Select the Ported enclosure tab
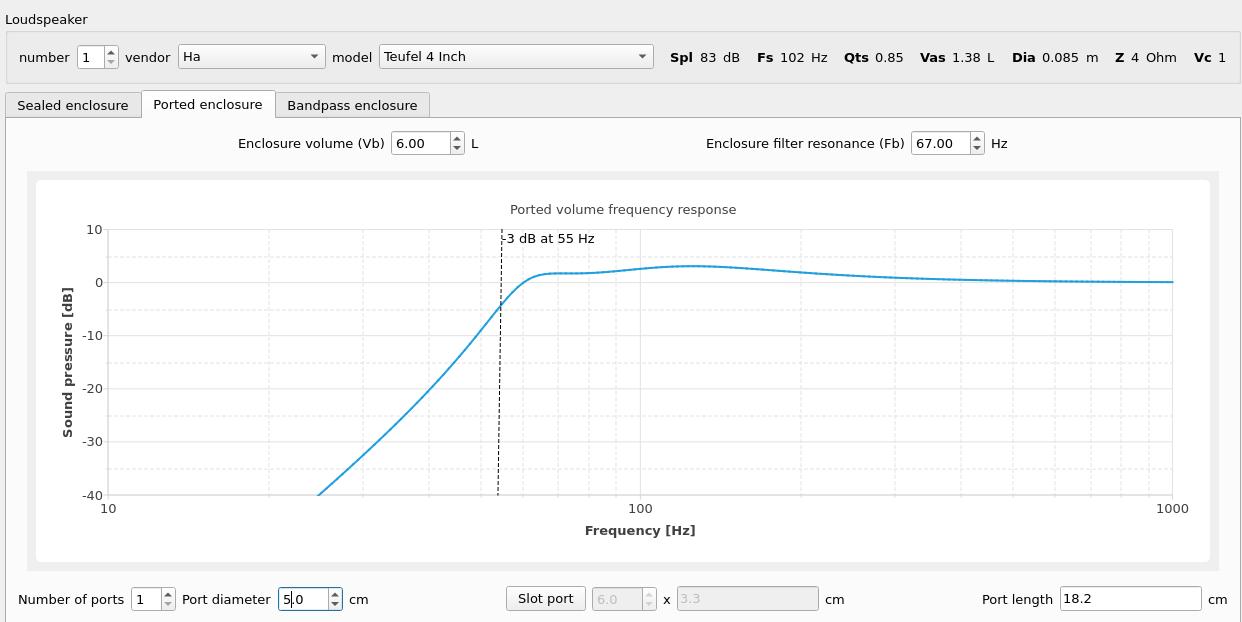Screen dimensions: 1242x622 [208, 105]
